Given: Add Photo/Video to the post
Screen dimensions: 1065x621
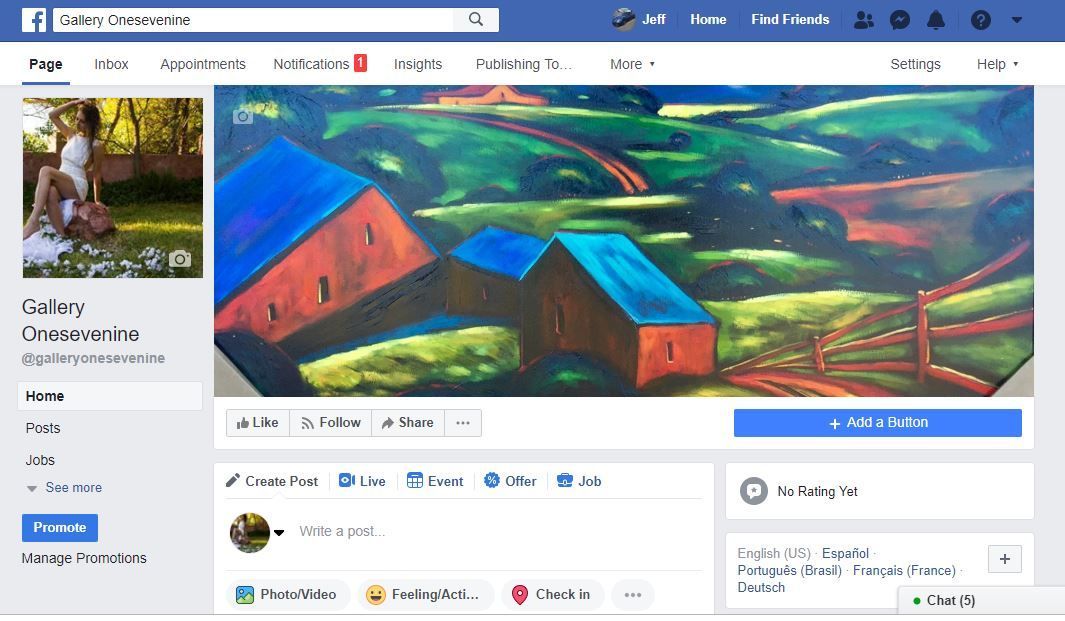Looking at the screenshot, I should coord(286,595).
